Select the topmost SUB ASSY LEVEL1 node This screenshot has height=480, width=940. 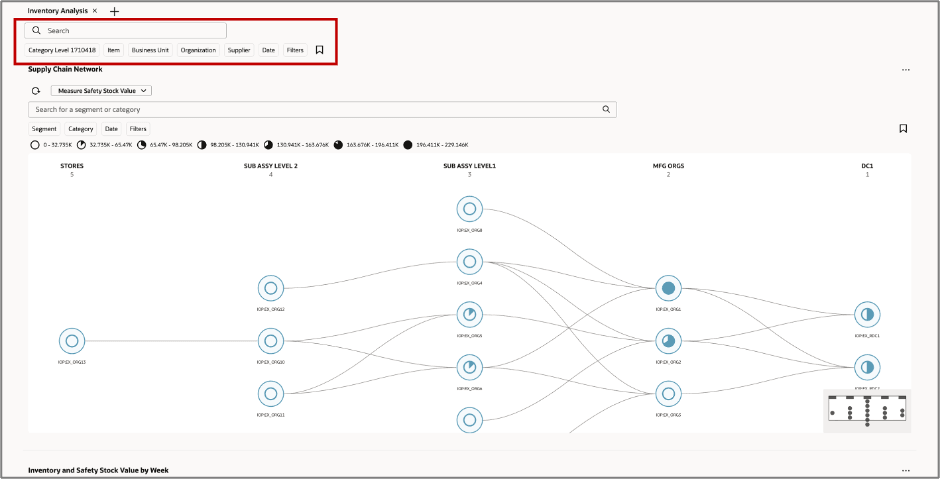click(469, 209)
